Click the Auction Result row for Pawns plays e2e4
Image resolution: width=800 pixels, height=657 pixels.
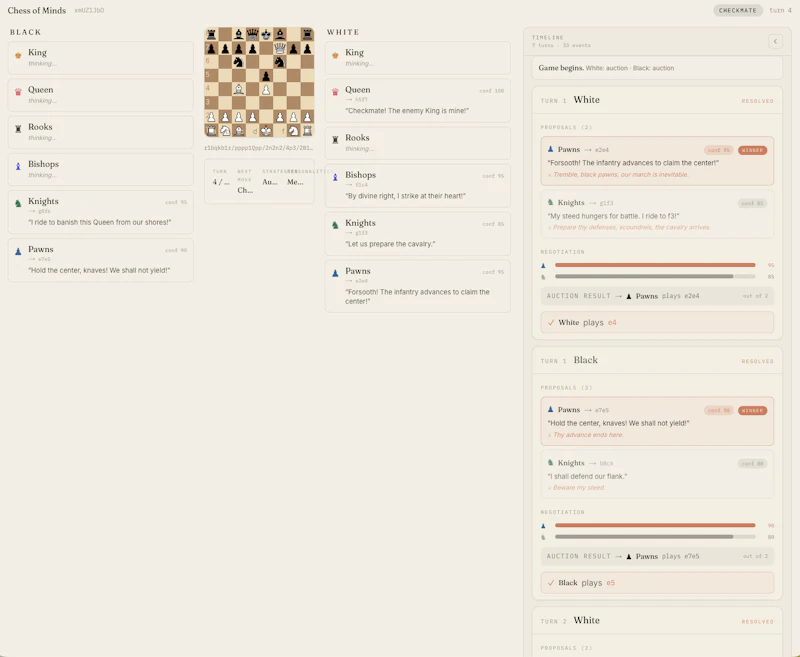[x=657, y=296]
